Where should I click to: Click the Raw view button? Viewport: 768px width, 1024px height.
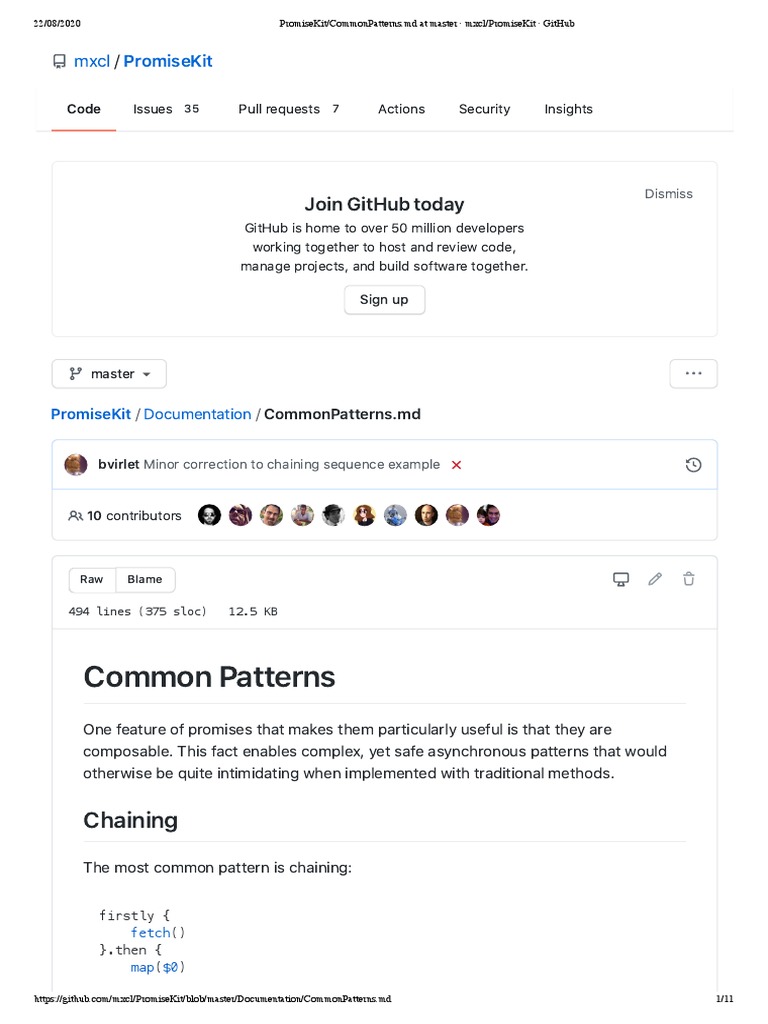[92, 579]
